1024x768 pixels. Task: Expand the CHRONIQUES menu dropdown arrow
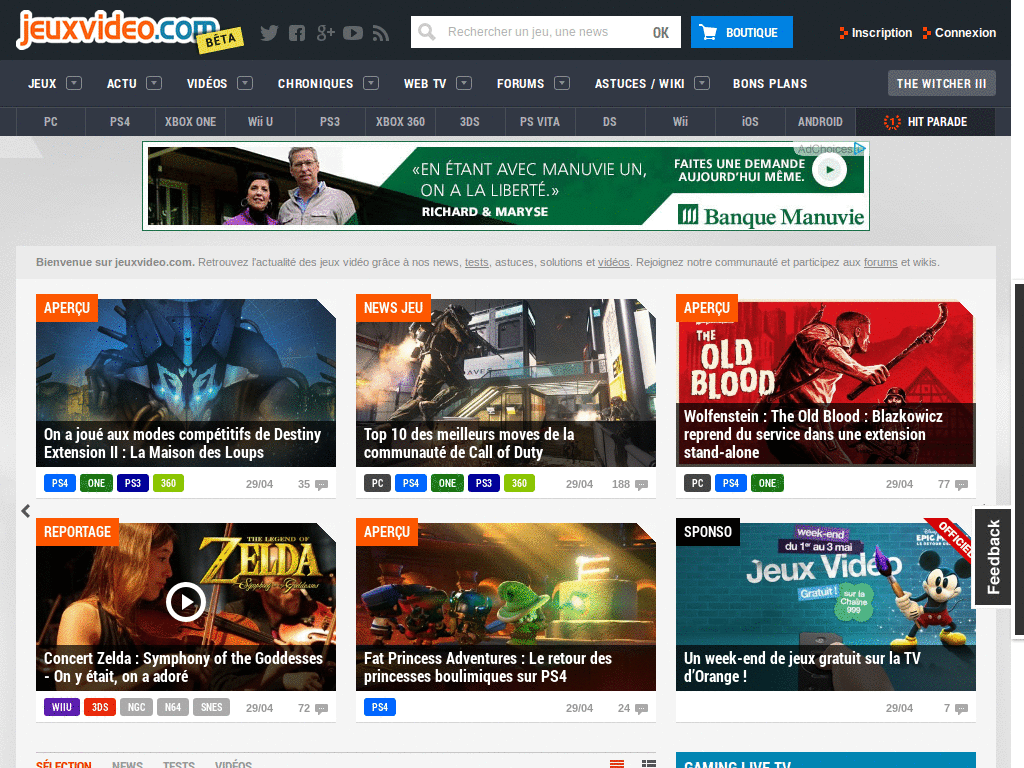click(x=371, y=83)
